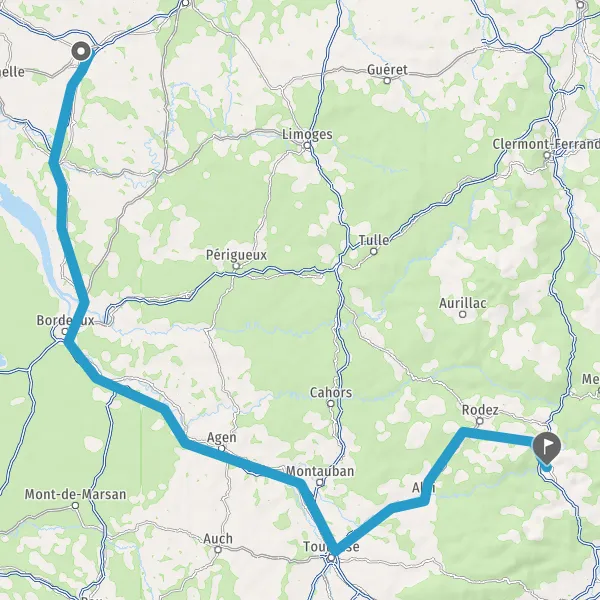Click the Gironde estuary water area
This screenshot has height=600, width=600.
[x=29, y=222]
